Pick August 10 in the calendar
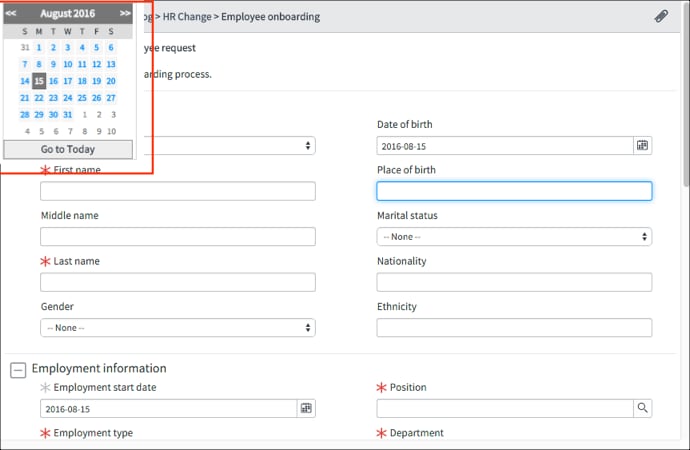Image resolution: width=690 pixels, height=450 pixels. tap(68, 64)
